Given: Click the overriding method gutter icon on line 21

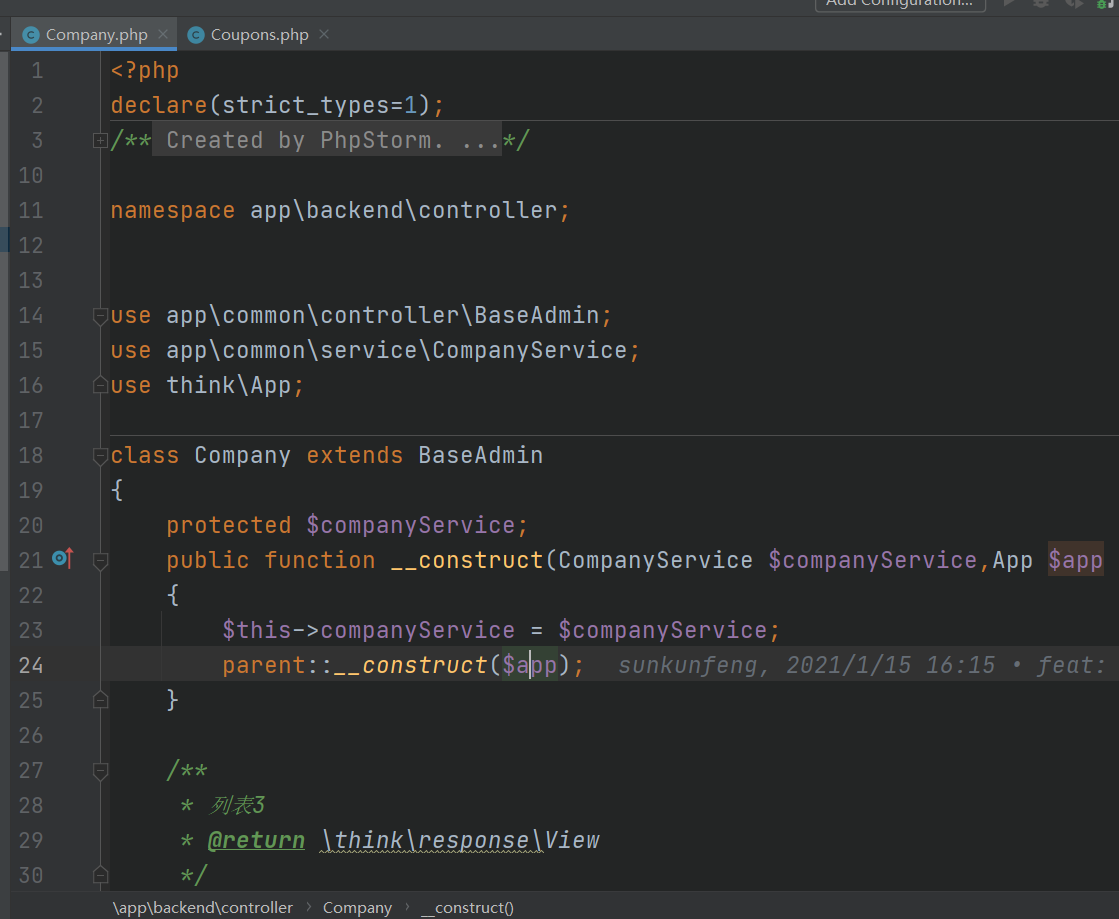Looking at the screenshot, I should click(x=63, y=558).
